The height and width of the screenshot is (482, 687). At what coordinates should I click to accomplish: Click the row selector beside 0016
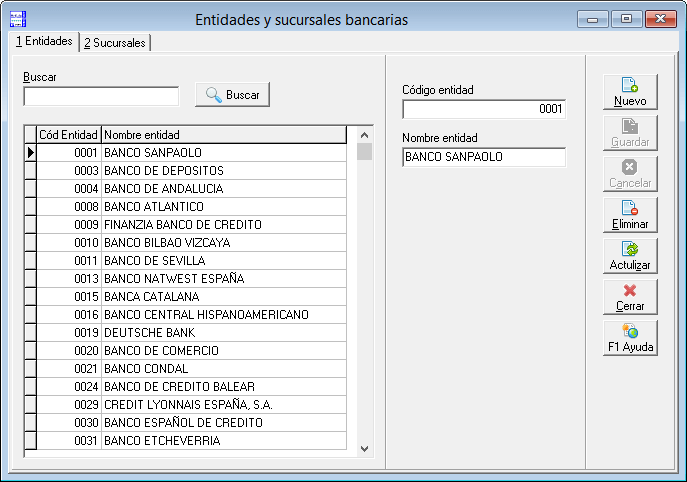30,315
